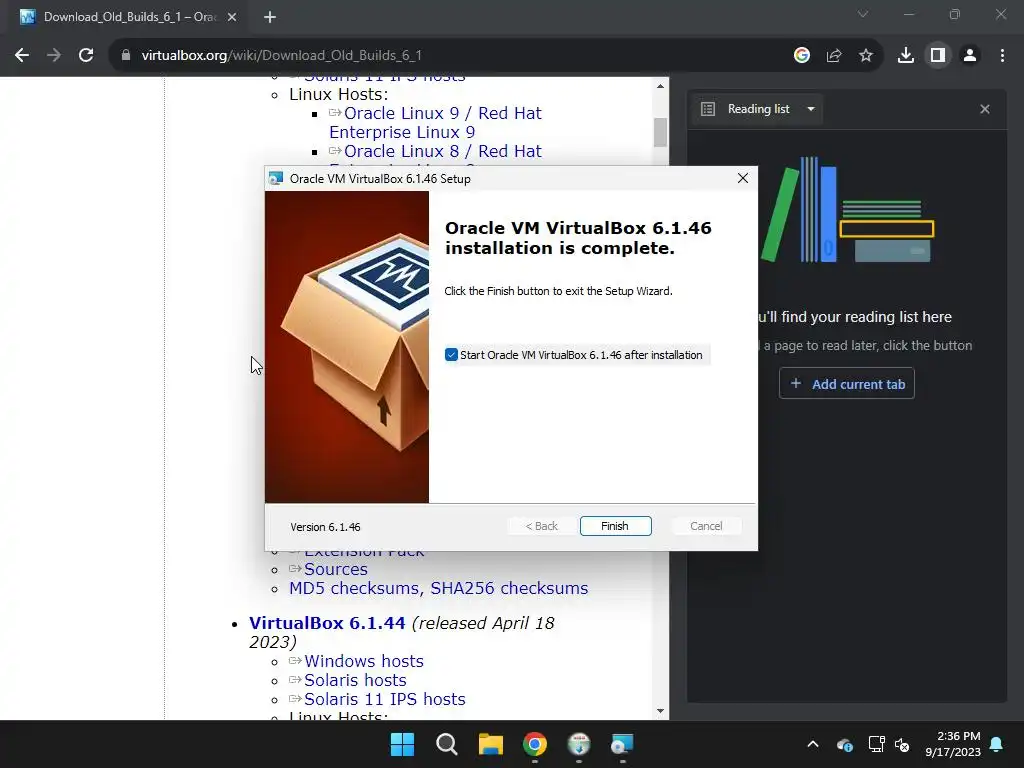Open the tab search chevron

[863, 14]
